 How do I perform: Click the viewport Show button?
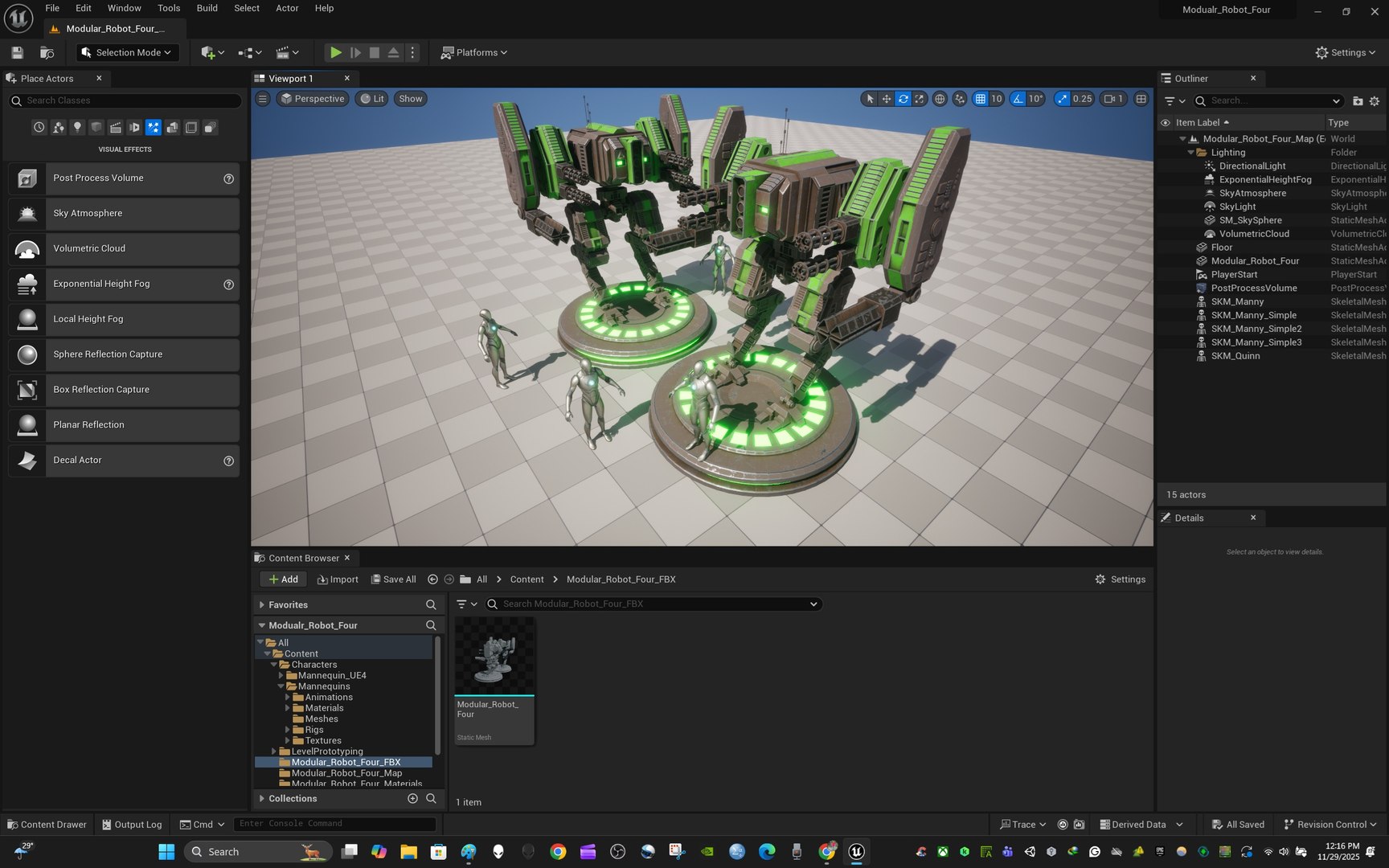[411, 99]
